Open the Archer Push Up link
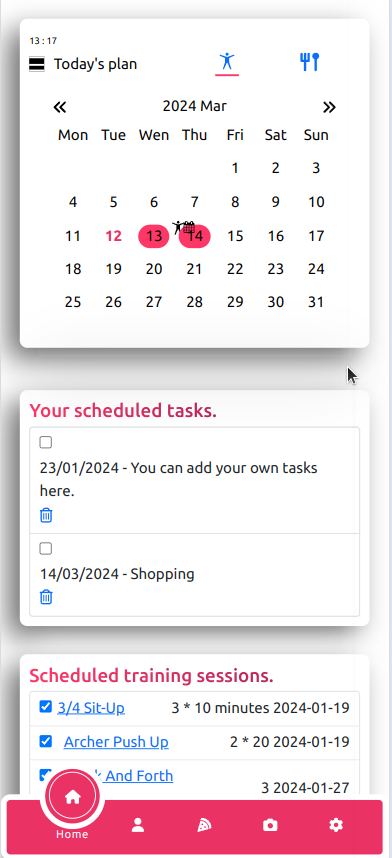The width and height of the screenshot is (392, 858). pyautogui.click(x=116, y=742)
